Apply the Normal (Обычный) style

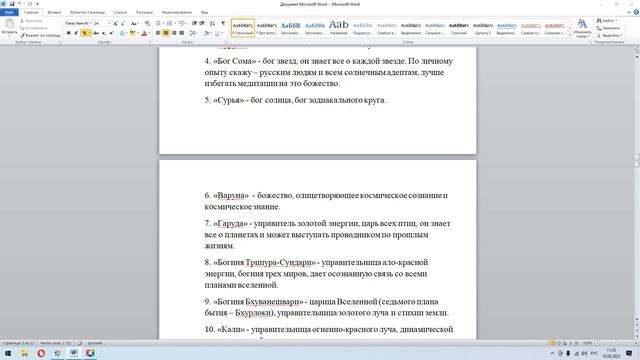point(243,28)
